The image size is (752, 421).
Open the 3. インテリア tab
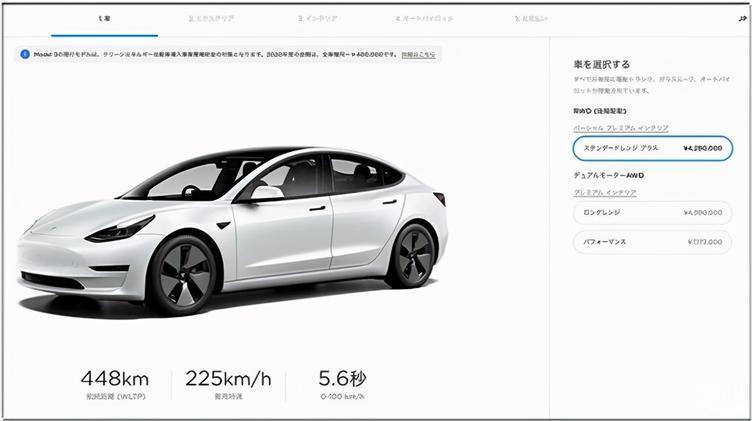coord(317,19)
